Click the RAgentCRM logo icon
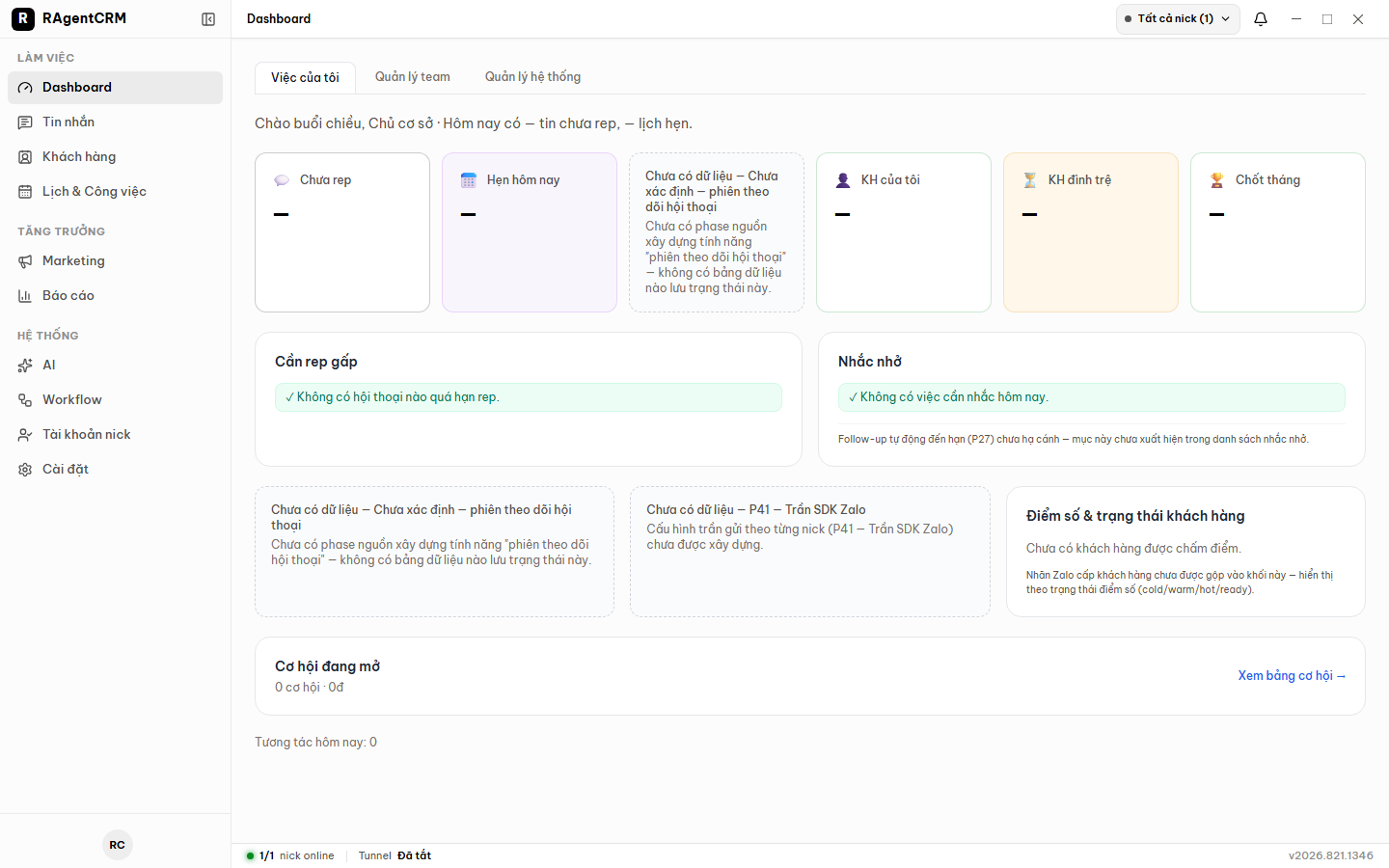 point(22,18)
